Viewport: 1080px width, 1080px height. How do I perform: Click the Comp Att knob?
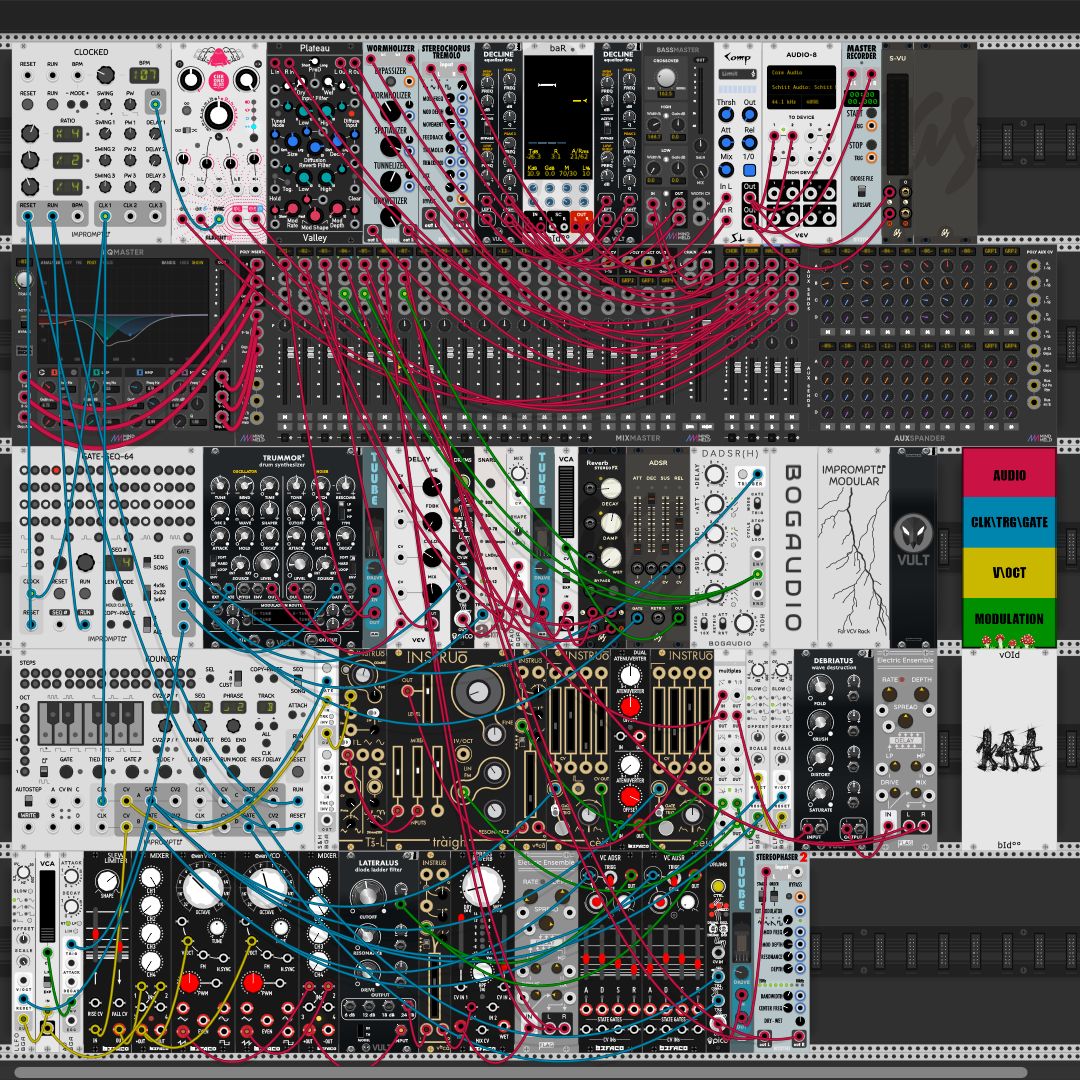click(x=726, y=143)
